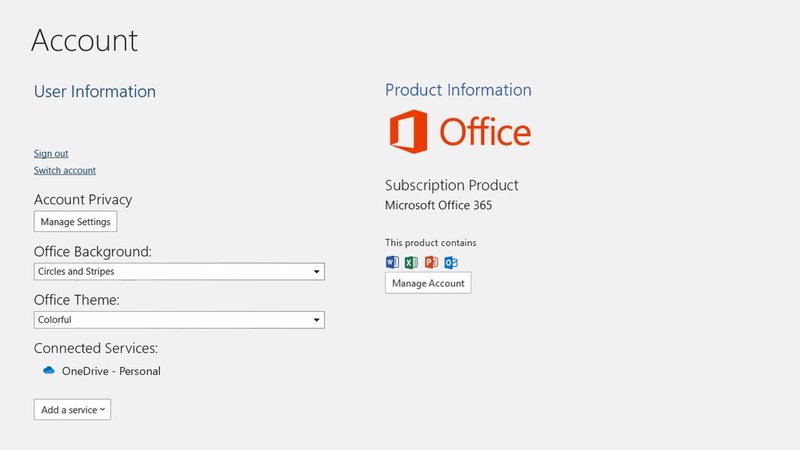The width and height of the screenshot is (800, 450).
Task: Click the Outlook app icon
Action: point(451,262)
